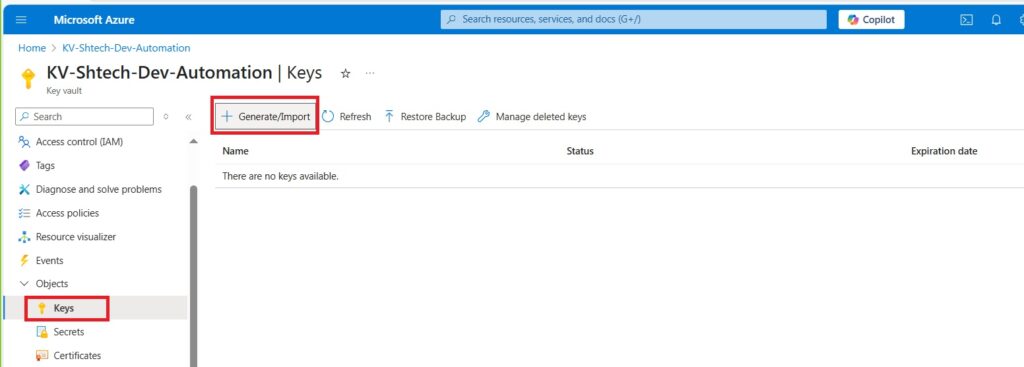Viewport: 1024px width, 367px height.
Task: Sort by the Name column header
Action: coord(235,151)
